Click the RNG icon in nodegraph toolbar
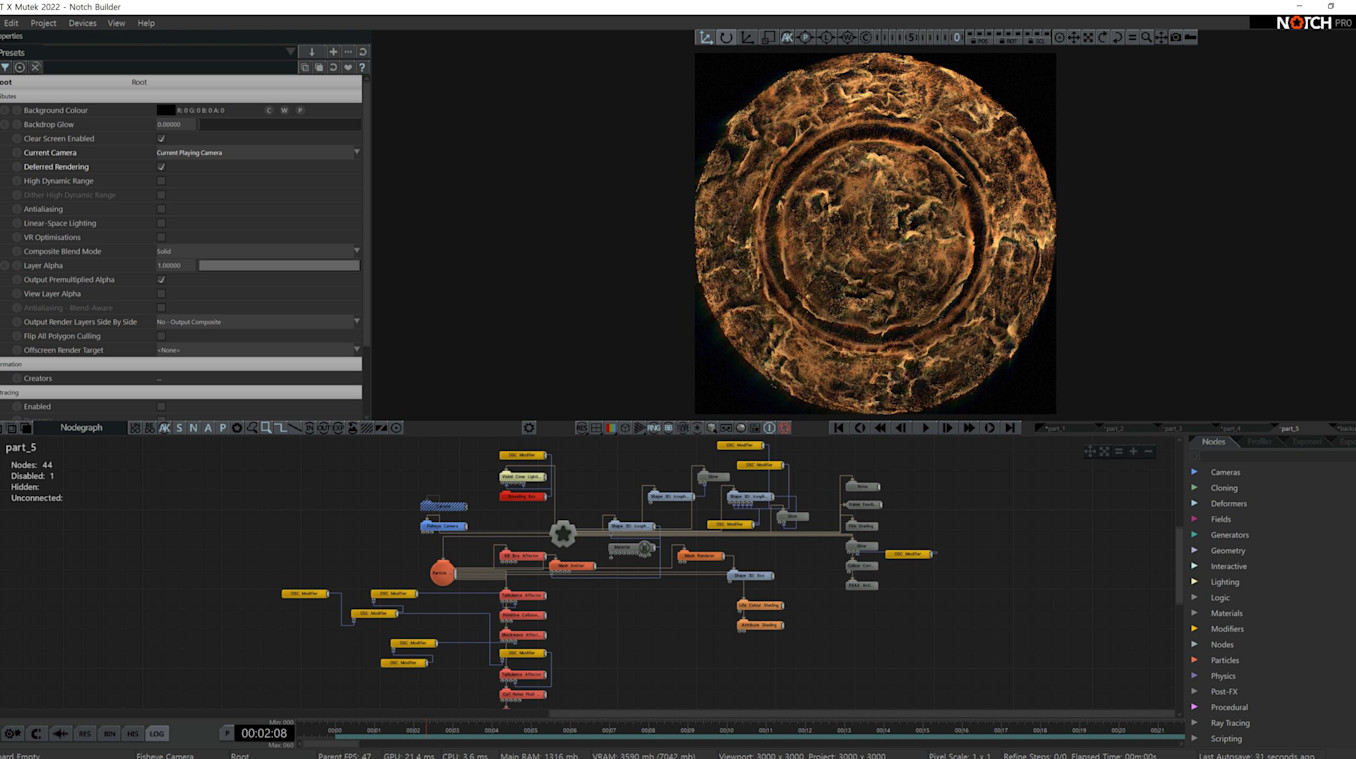Screen dimensions: 1356x759 coord(653,428)
